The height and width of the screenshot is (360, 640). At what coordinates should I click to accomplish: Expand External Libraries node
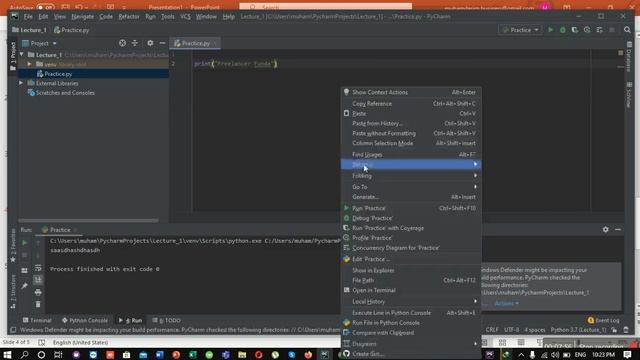click(x=21, y=83)
